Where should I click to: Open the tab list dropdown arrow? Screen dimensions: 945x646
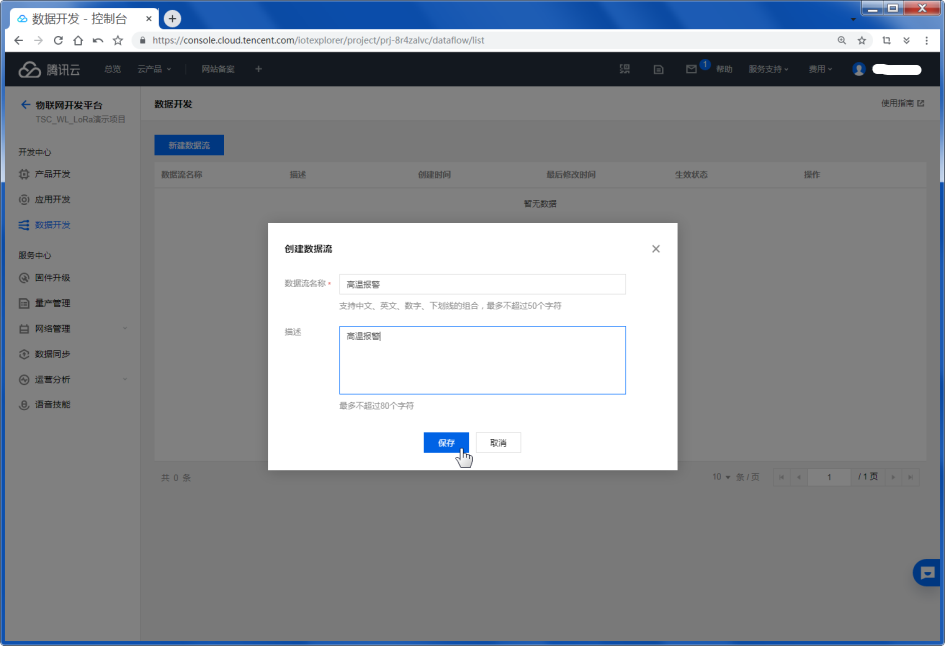[x=853, y=19]
